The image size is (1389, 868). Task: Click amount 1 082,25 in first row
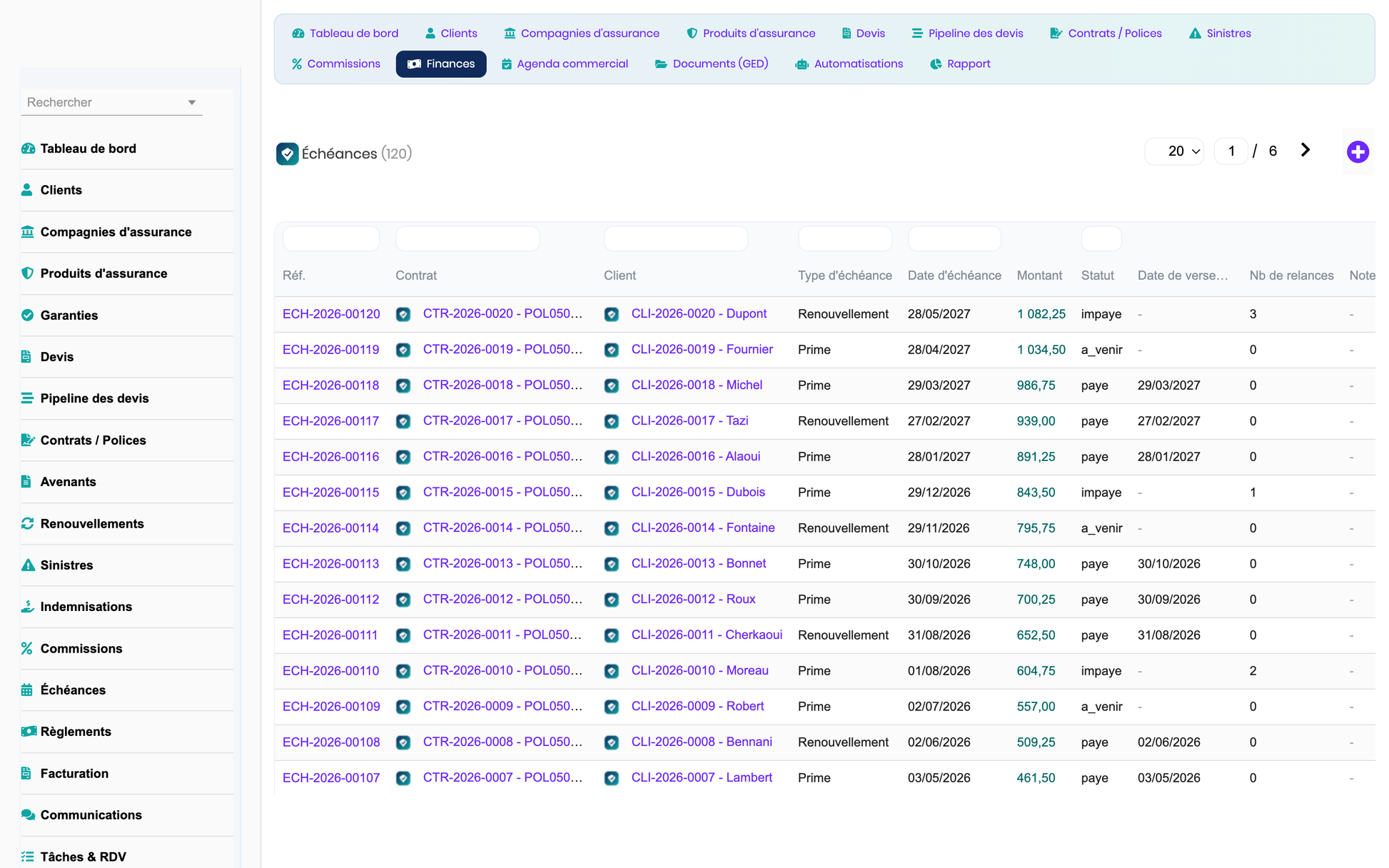[x=1041, y=314]
